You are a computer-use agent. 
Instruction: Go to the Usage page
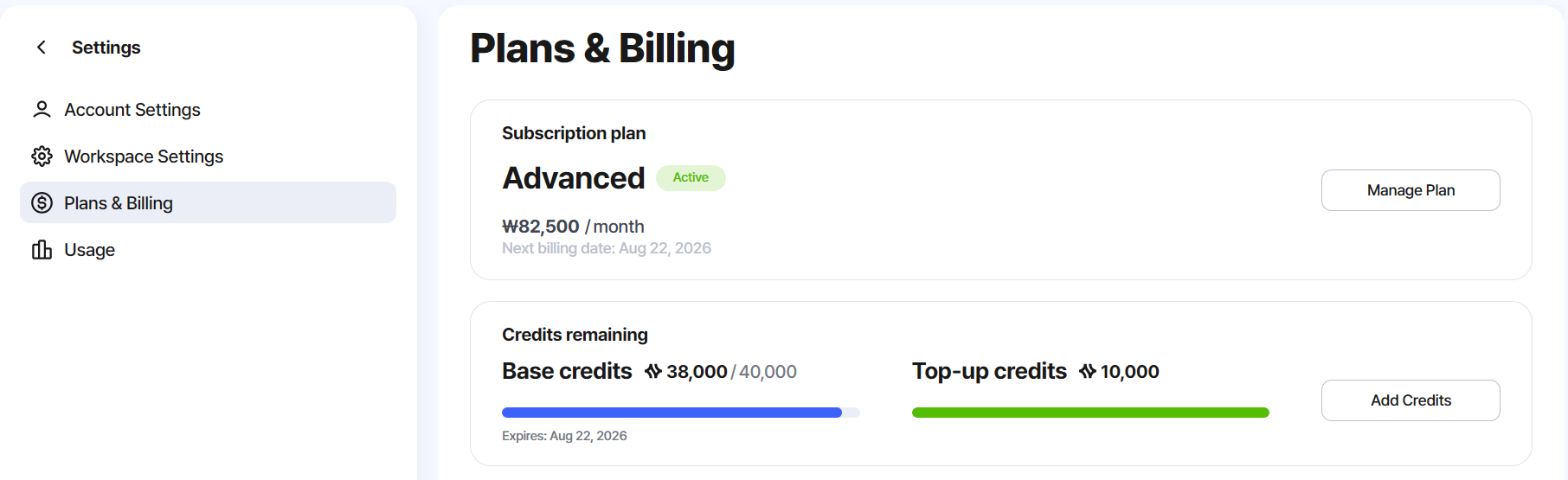(x=208, y=250)
